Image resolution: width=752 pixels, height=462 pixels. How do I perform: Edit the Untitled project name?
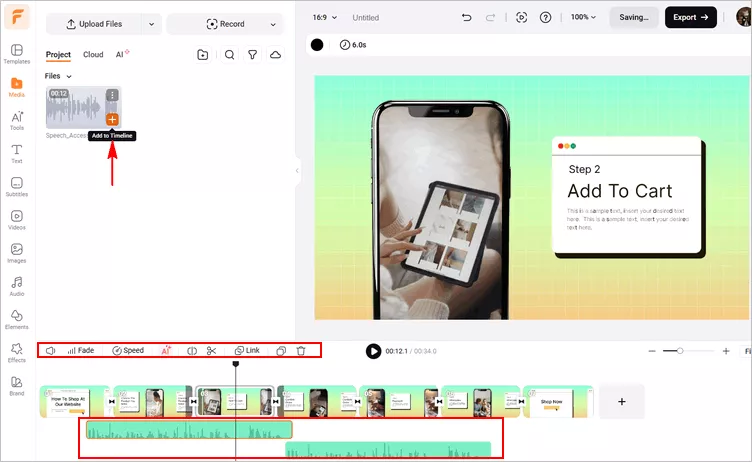[365, 18]
